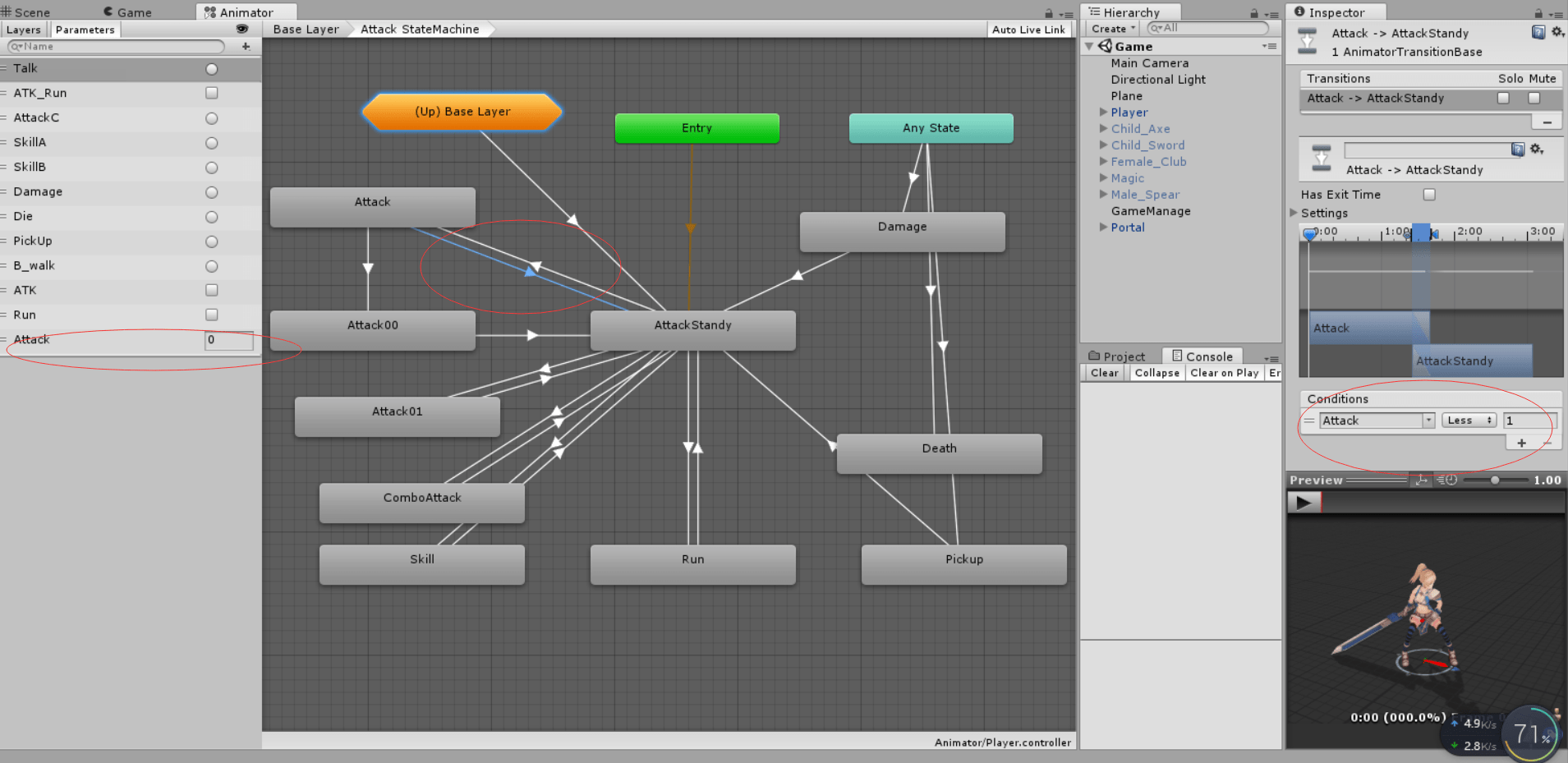Tick the ATK_Run parameter checkbox
1568x763 pixels.
coord(212,93)
